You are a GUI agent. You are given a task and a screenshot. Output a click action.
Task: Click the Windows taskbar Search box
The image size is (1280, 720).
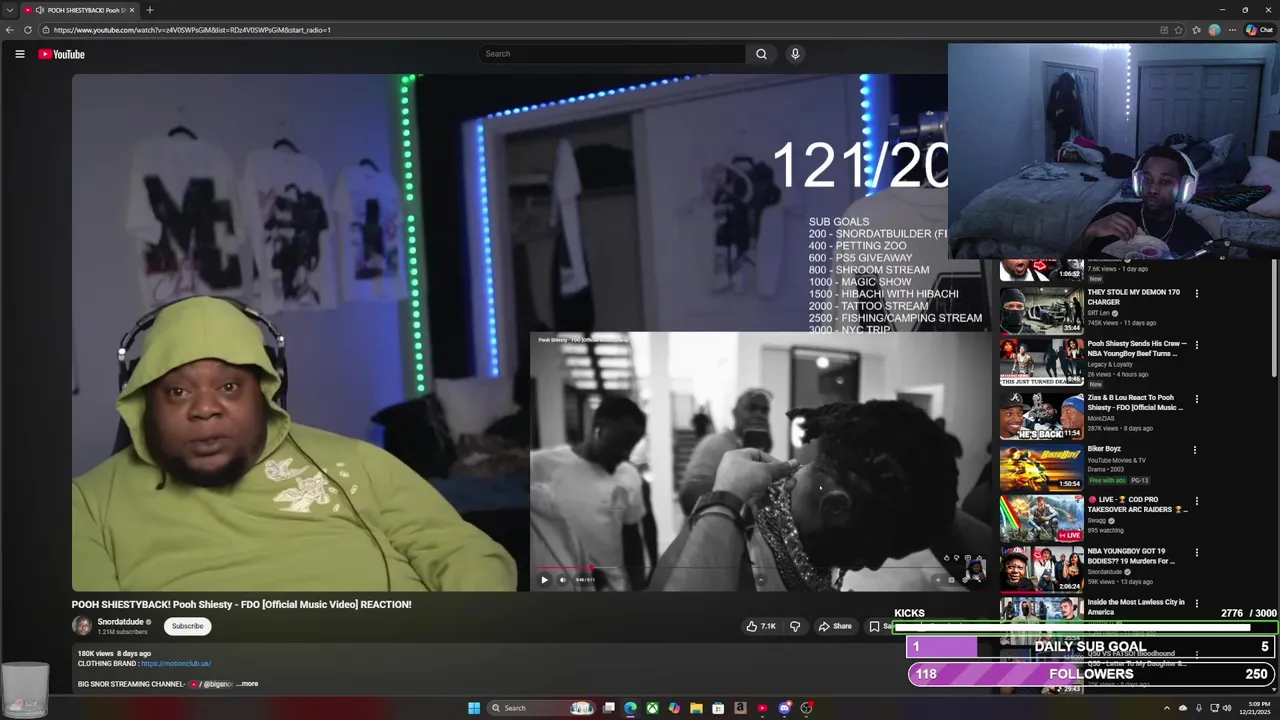tap(540, 708)
